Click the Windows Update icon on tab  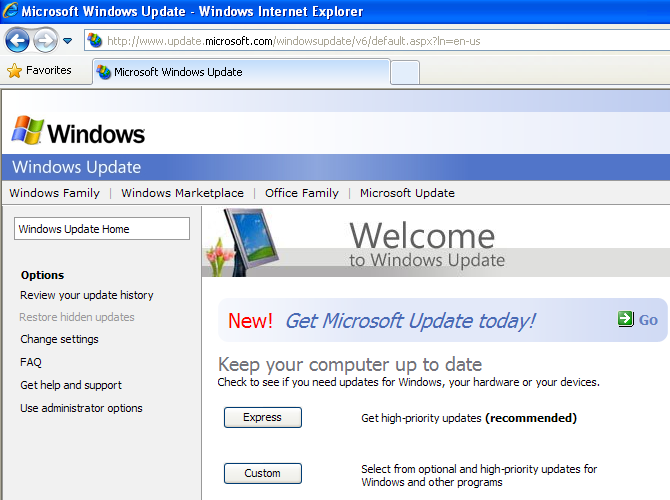point(103,72)
